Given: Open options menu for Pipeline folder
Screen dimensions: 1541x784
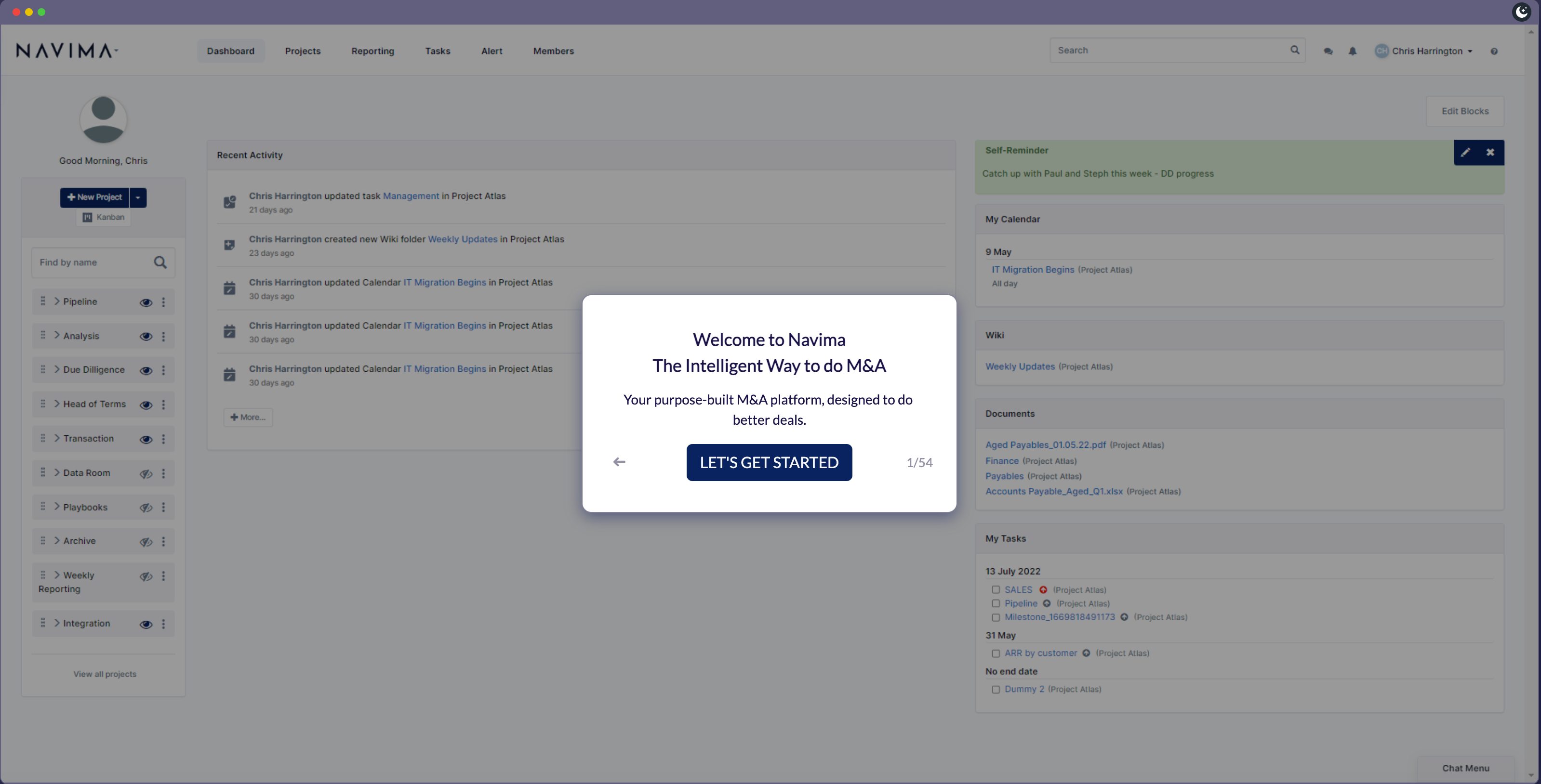Looking at the screenshot, I should tap(163, 302).
